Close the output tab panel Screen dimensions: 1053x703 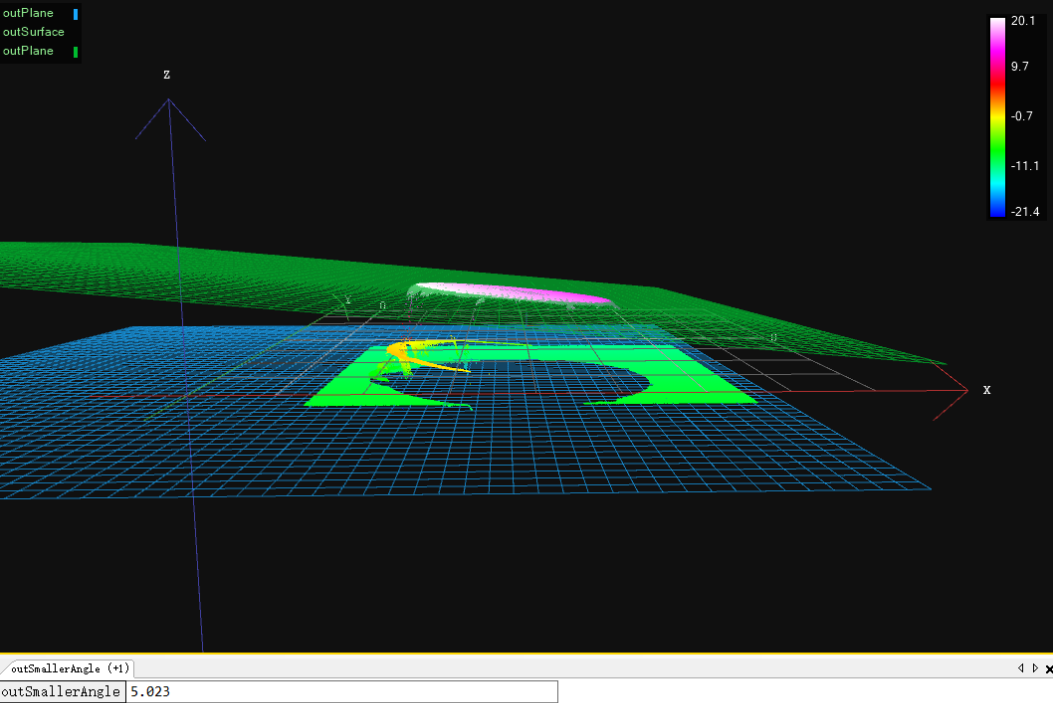click(x=1048, y=669)
